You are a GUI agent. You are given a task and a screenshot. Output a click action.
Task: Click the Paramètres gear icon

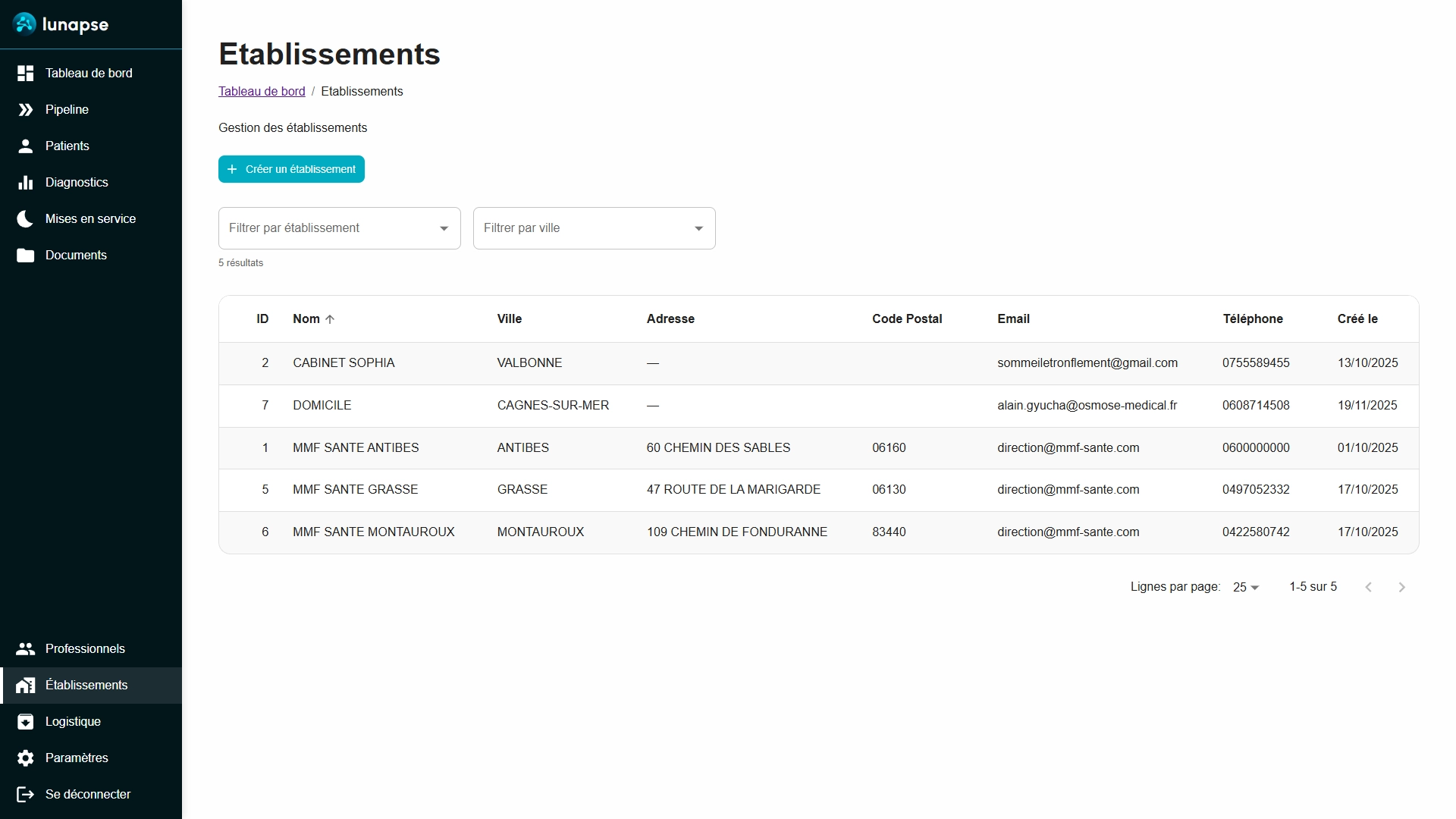[x=26, y=758]
